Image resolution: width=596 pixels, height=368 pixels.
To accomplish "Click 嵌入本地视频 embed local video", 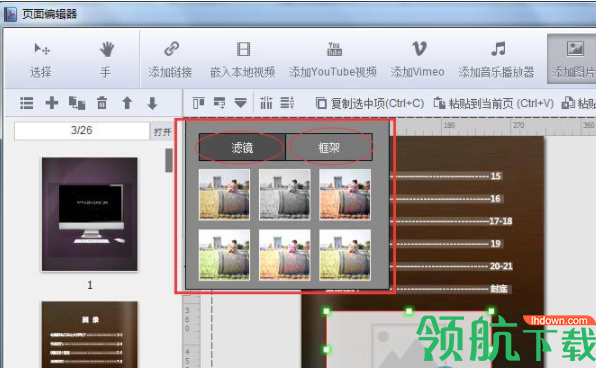I will 243,59.
